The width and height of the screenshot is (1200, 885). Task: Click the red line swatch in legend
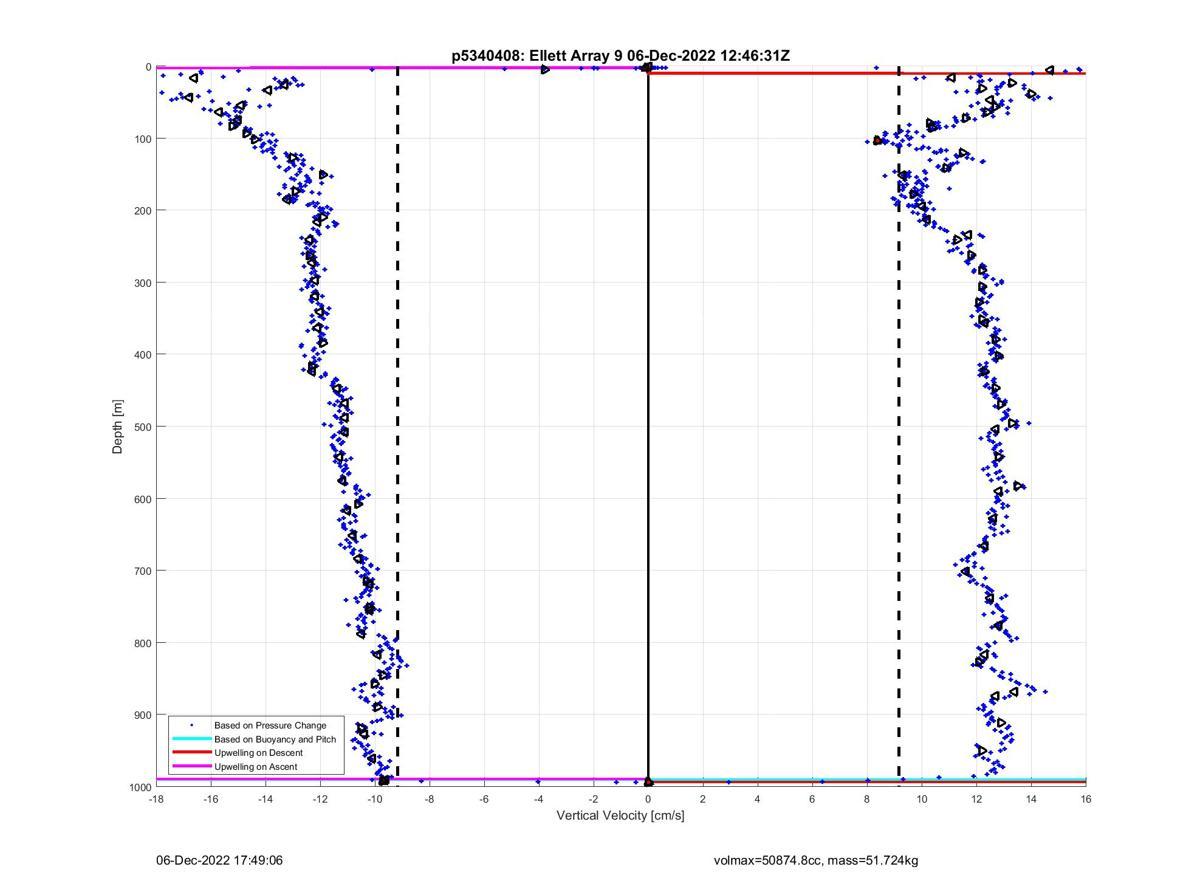191,753
